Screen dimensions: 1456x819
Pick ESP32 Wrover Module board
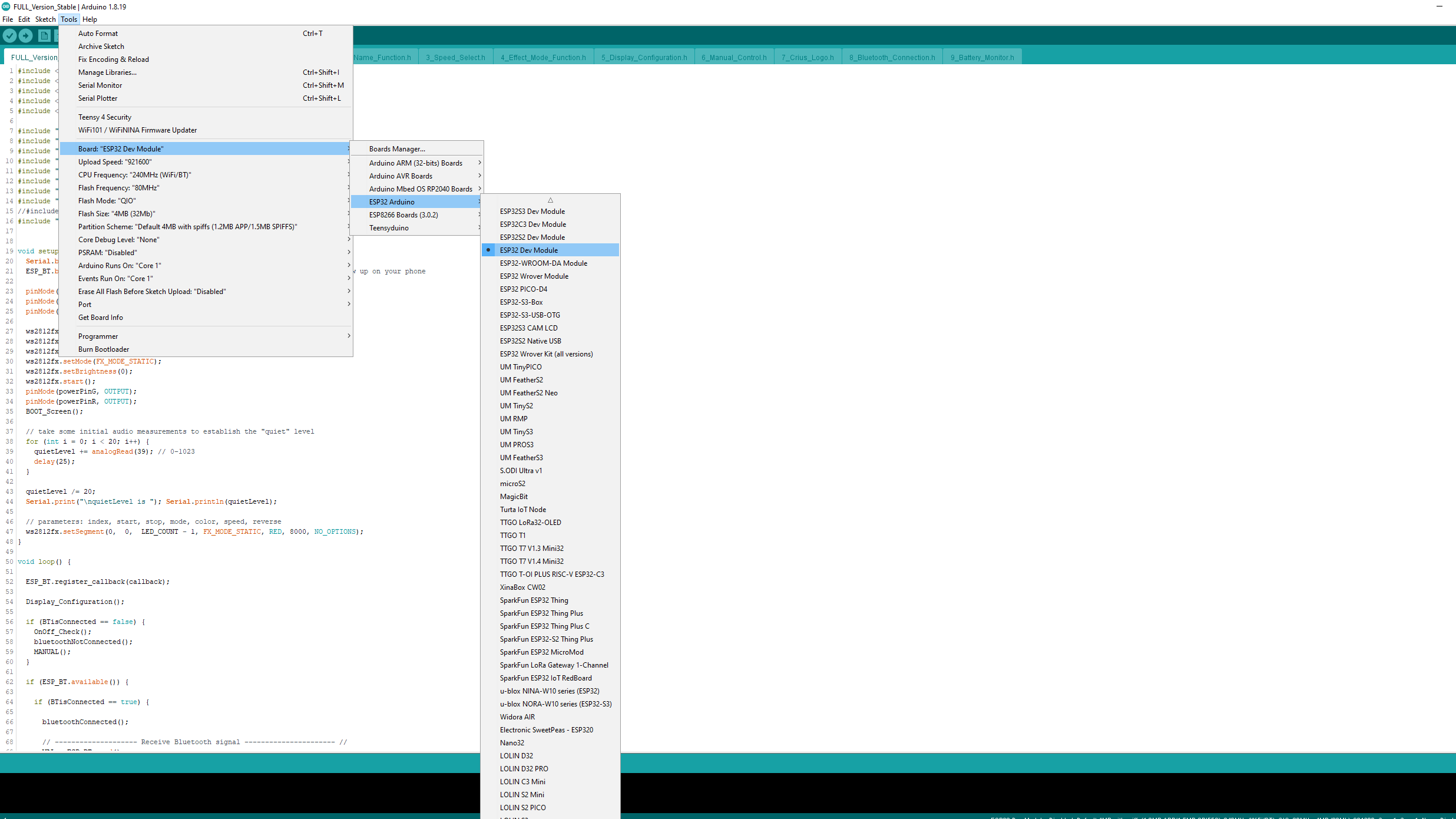point(534,276)
